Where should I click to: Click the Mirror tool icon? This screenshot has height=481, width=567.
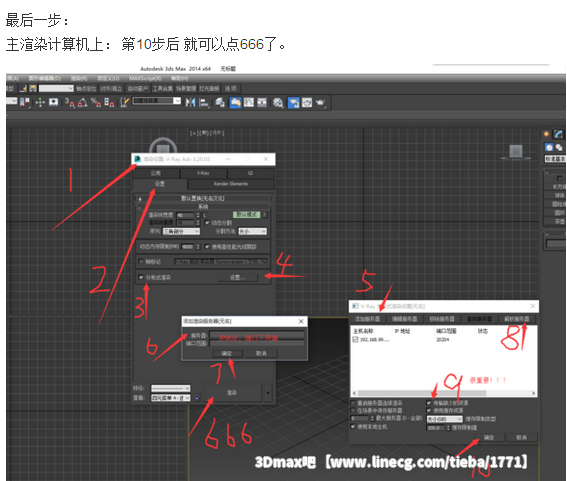coord(190,103)
